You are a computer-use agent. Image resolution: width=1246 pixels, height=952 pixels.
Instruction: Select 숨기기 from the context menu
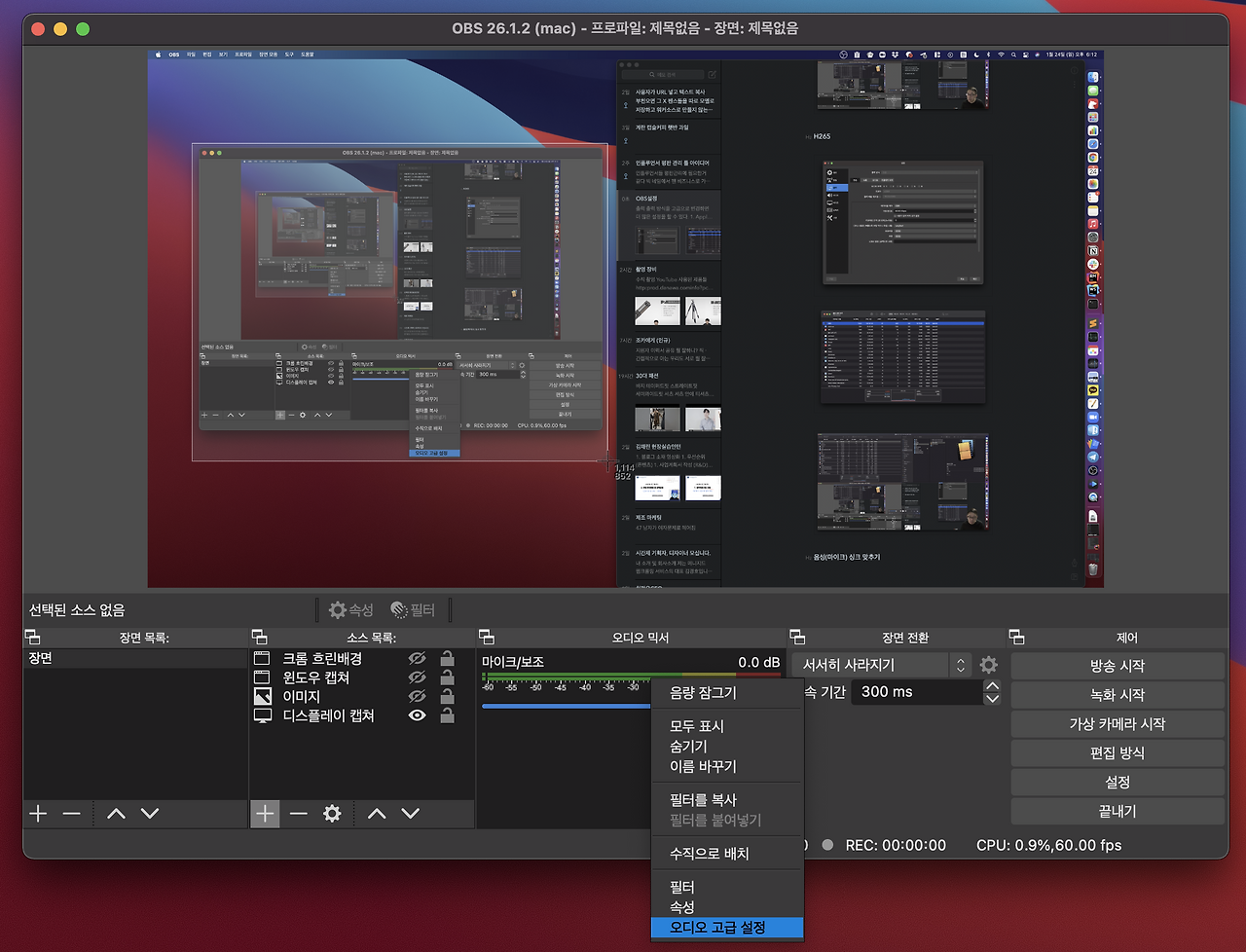(727, 747)
